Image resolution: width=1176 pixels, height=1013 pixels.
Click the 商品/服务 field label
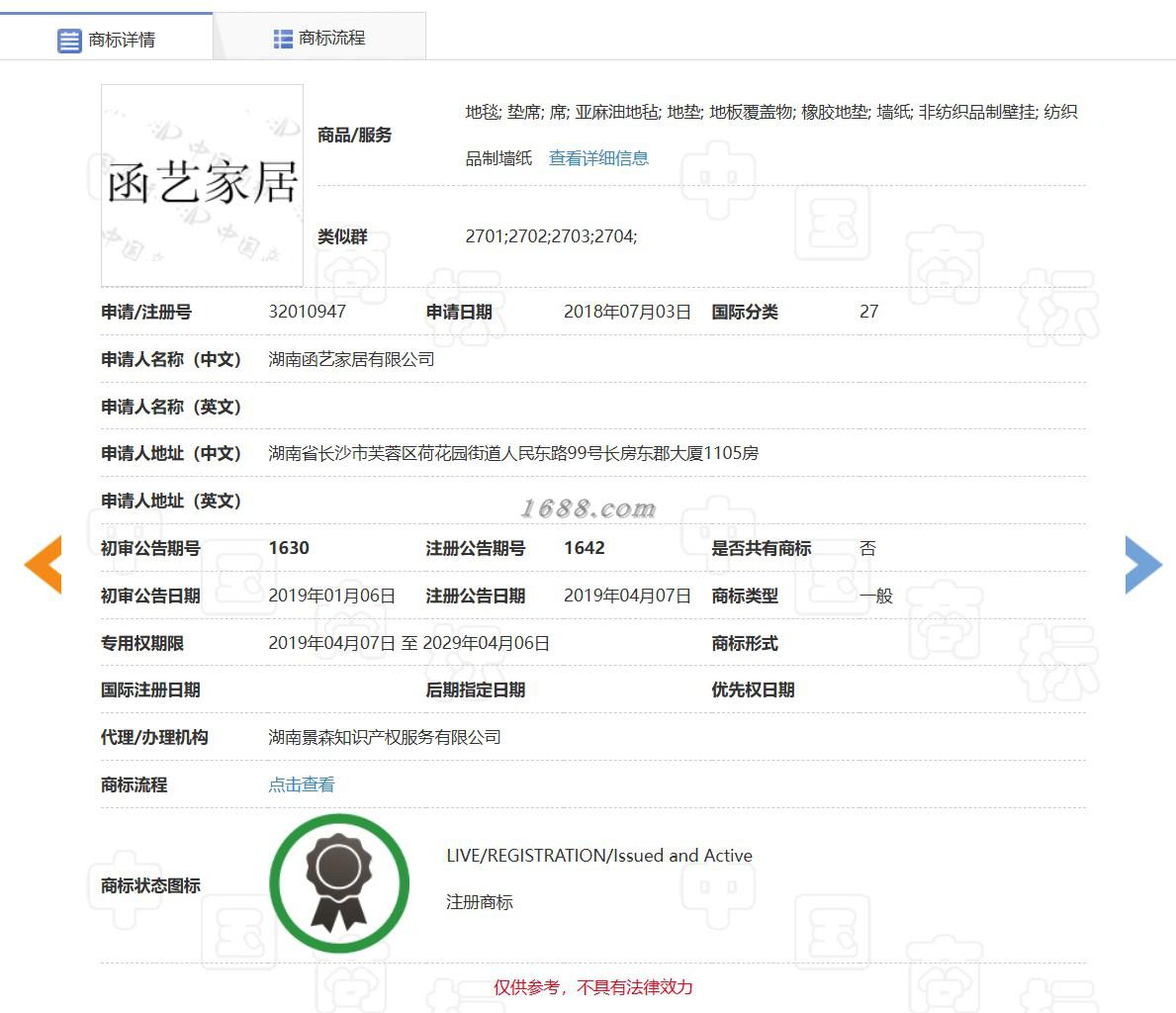click(x=354, y=136)
